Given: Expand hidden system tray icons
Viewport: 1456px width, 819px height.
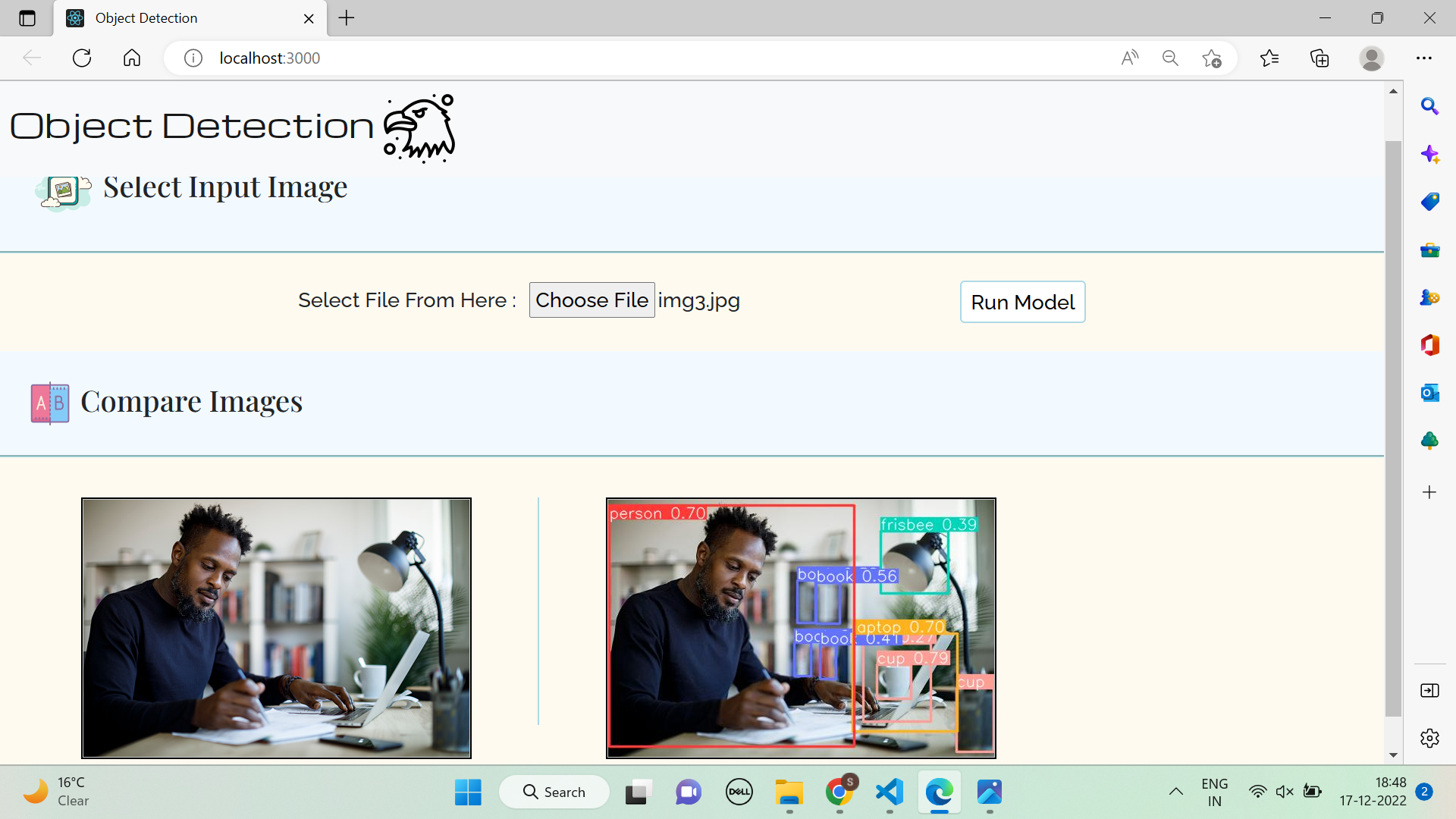Looking at the screenshot, I should tap(1175, 792).
